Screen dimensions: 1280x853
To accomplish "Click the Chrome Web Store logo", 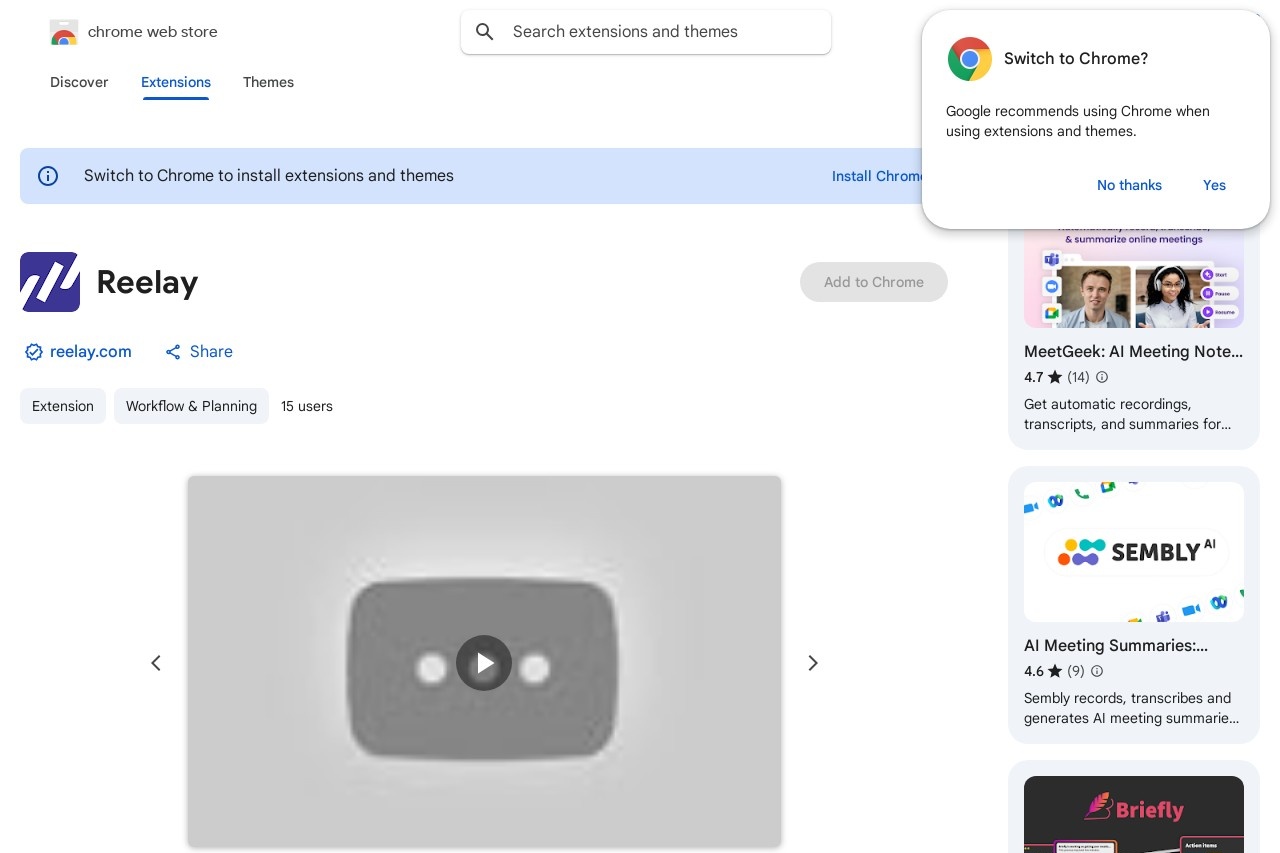I will pos(64,32).
